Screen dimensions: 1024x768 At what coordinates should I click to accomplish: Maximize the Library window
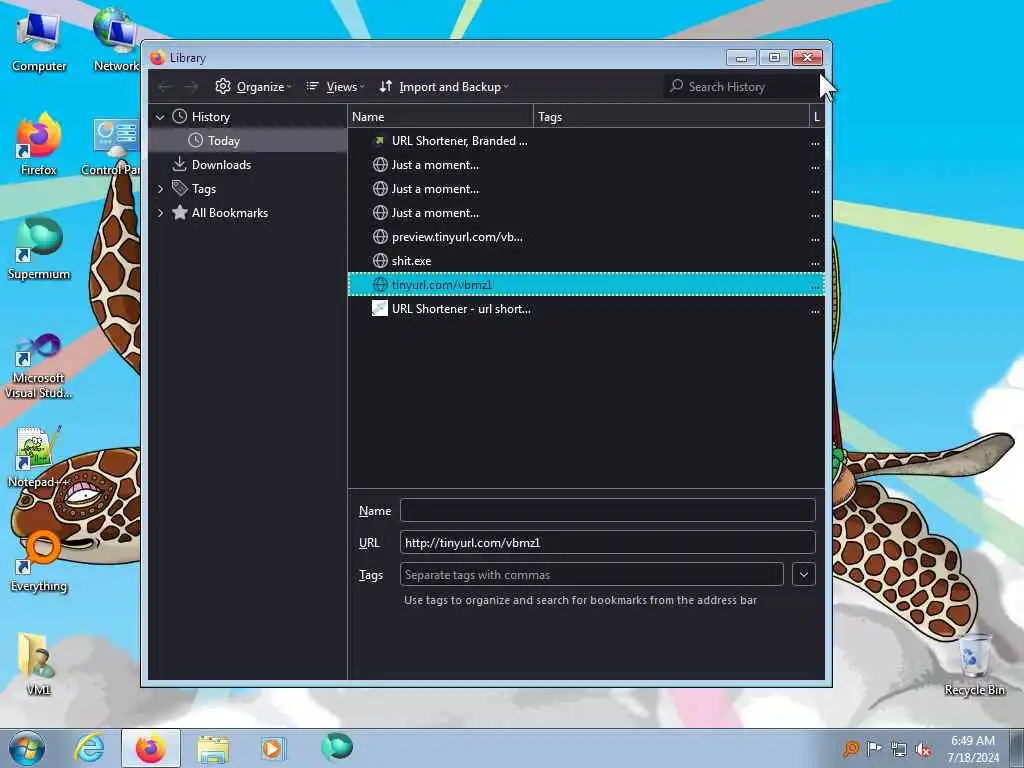[x=774, y=57]
